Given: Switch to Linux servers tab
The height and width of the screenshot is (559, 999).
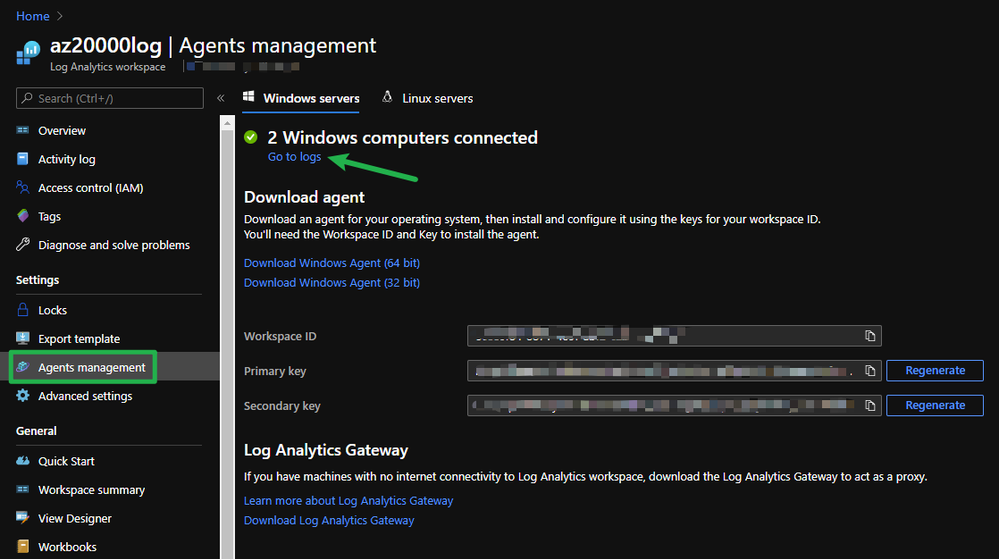Looking at the screenshot, I should (428, 98).
